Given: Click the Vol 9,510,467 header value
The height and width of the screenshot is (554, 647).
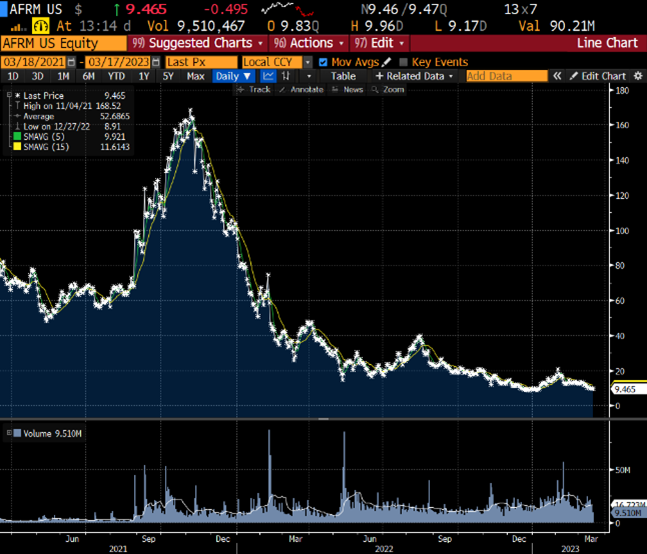Looking at the screenshot, I should tap(196, 26).
